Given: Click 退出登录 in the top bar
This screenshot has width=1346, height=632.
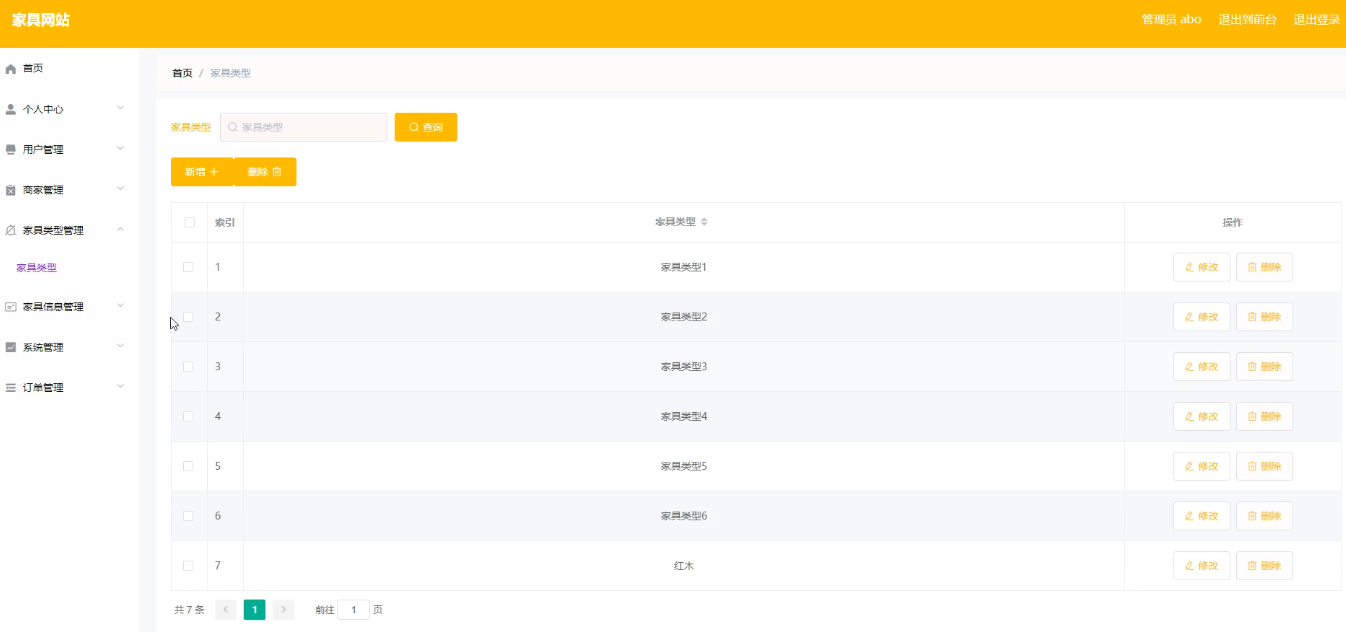Looking at the screenshot, I should (x=1316, y=20).
